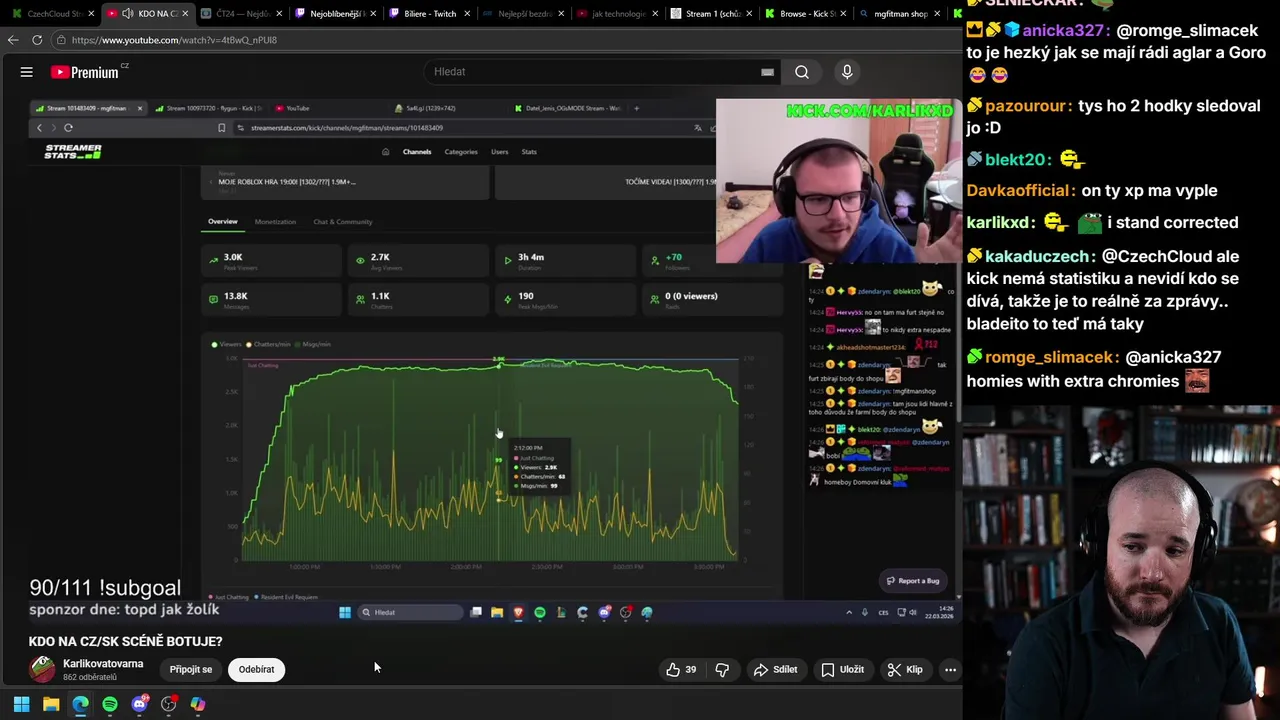The height and width of the screenshot is (720, 1280).
Task: Click the YouTube magnifier search button
Action: point(802,72)
